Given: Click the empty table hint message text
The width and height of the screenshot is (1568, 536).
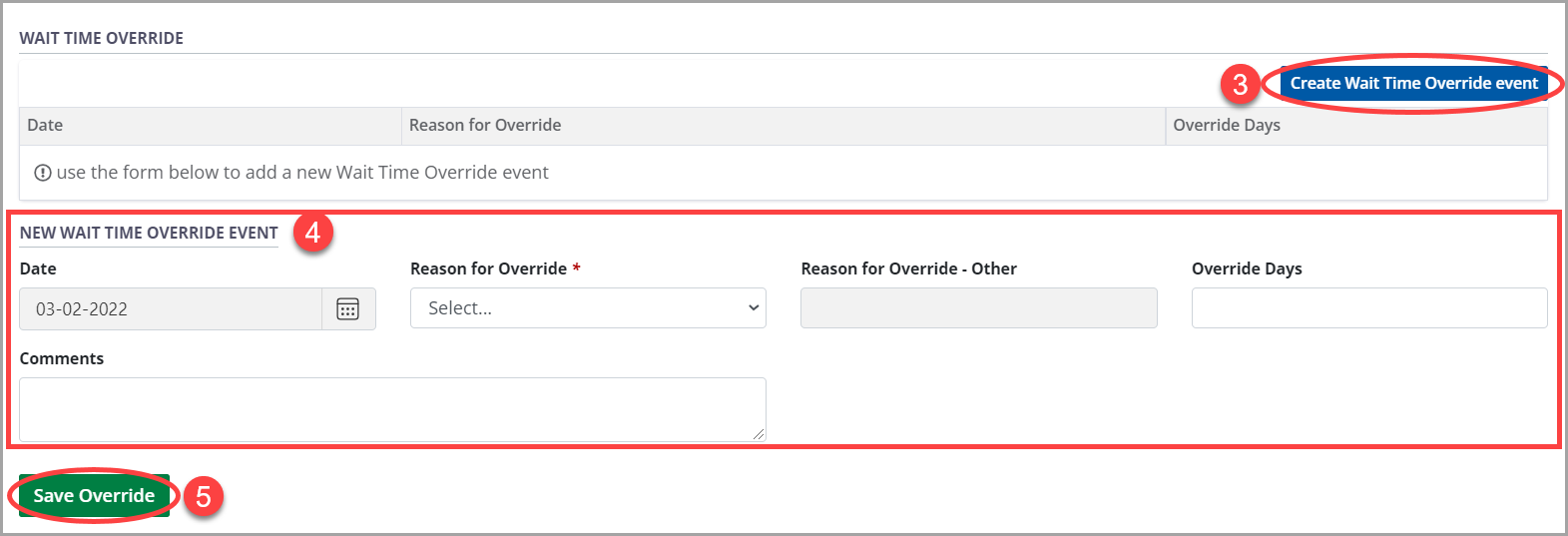Looking at the screenshot, I should click(302, 173).
